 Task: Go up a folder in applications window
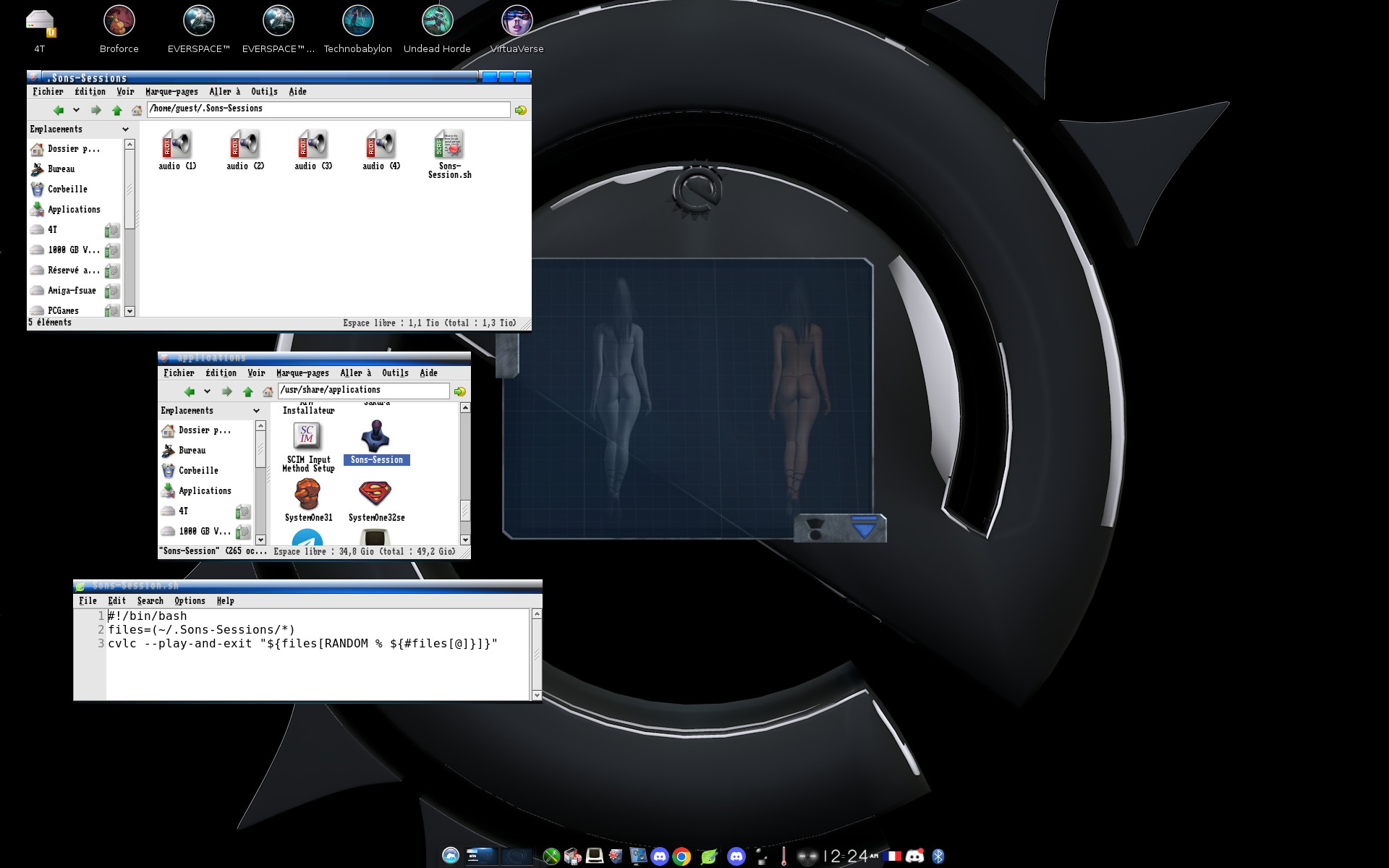(247, 391)
